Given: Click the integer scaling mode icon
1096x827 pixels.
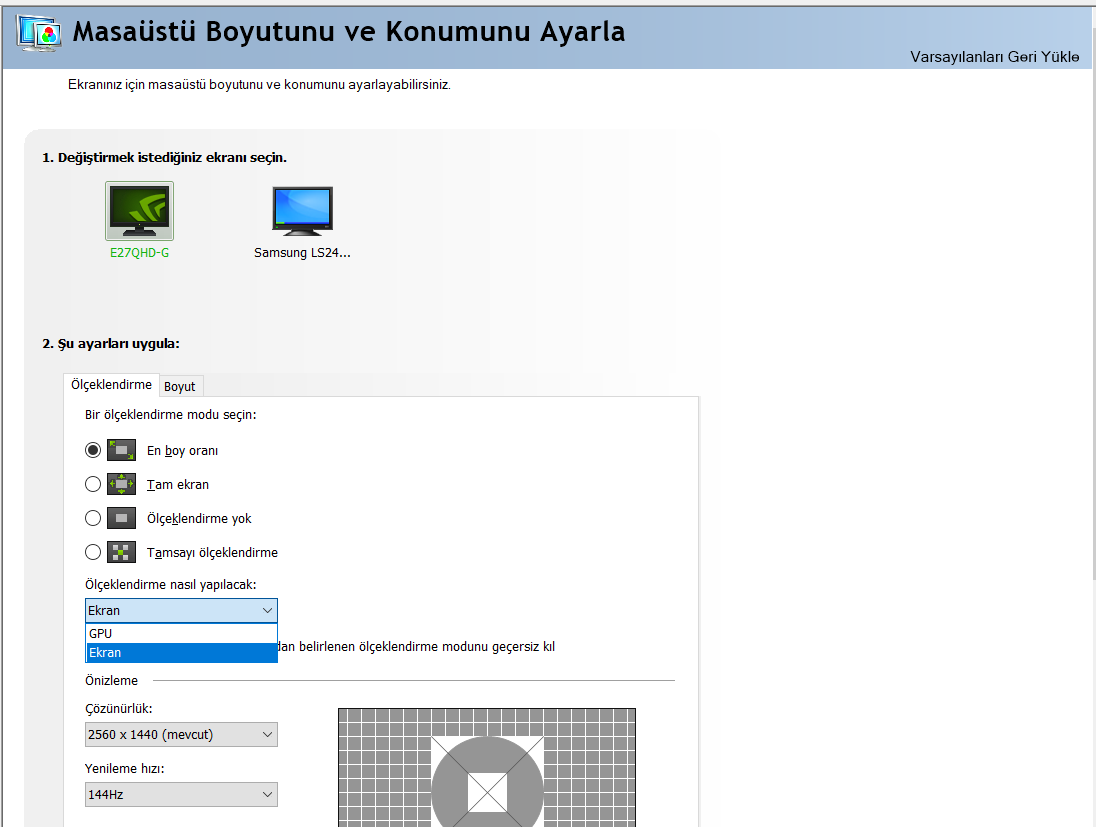Looking at the screenshot, I should (x=121, y=552).
